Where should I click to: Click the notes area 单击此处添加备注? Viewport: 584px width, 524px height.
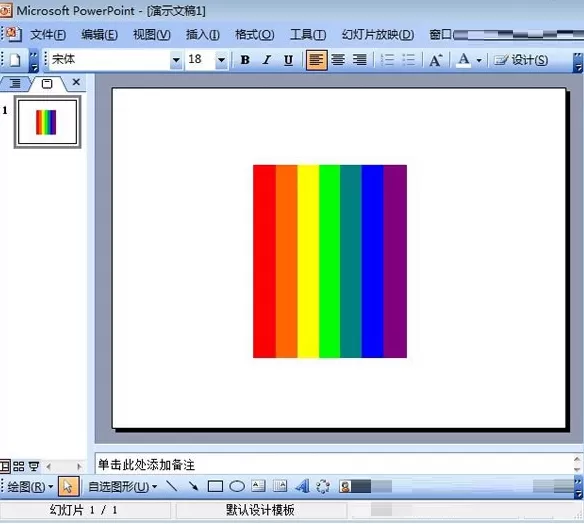tap(146, 464)
